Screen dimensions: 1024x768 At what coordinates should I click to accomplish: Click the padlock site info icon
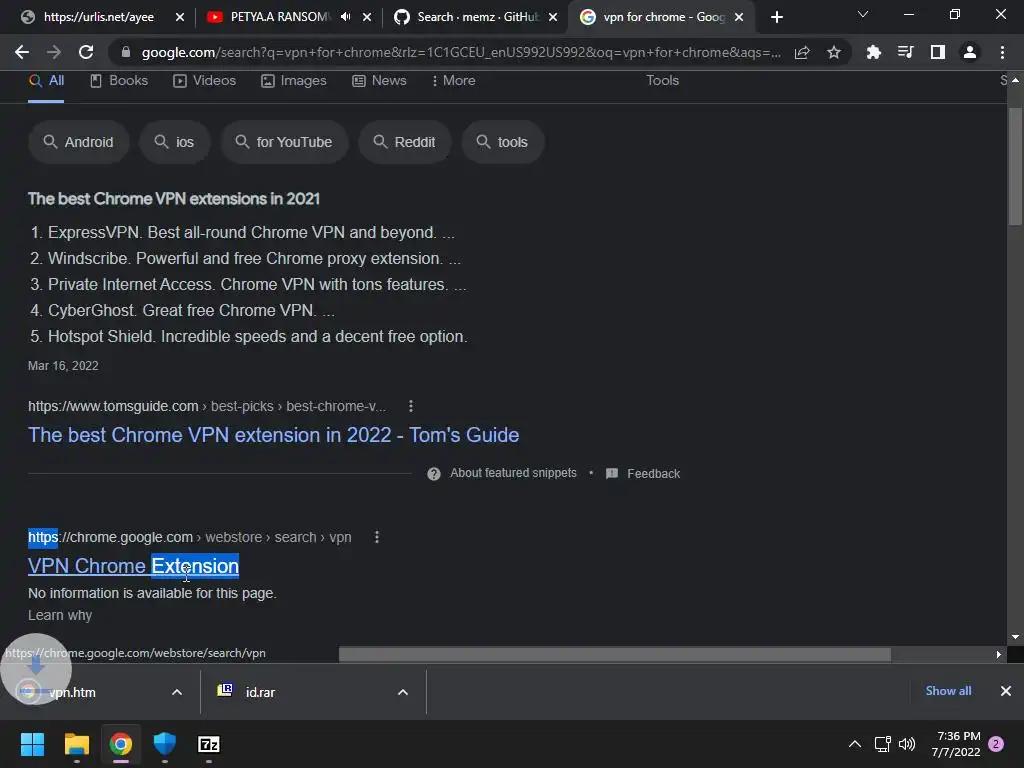pyautogui.click(x=126, y=52)
